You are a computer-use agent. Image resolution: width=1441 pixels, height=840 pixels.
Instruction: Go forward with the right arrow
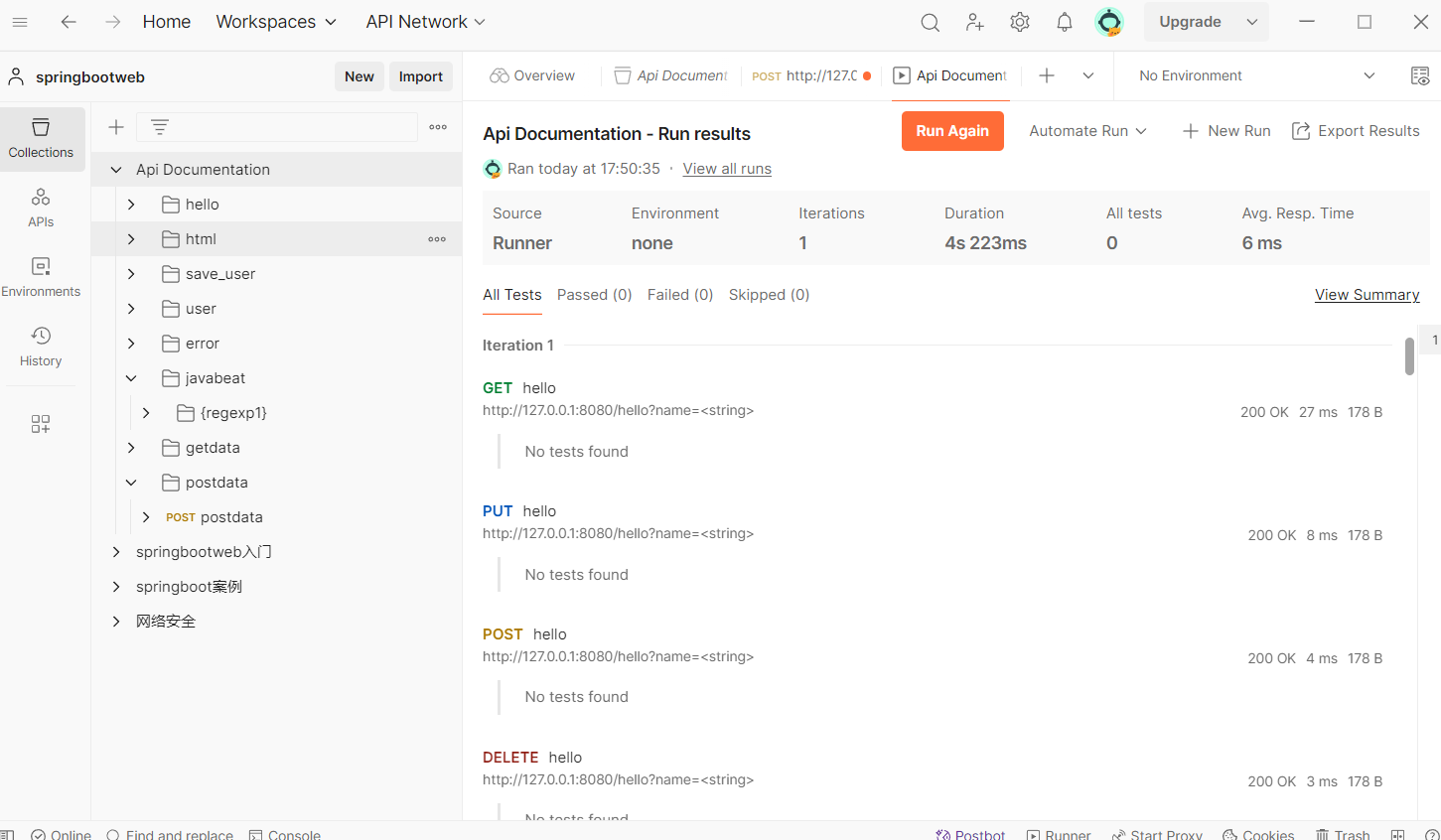click(113, 22)
